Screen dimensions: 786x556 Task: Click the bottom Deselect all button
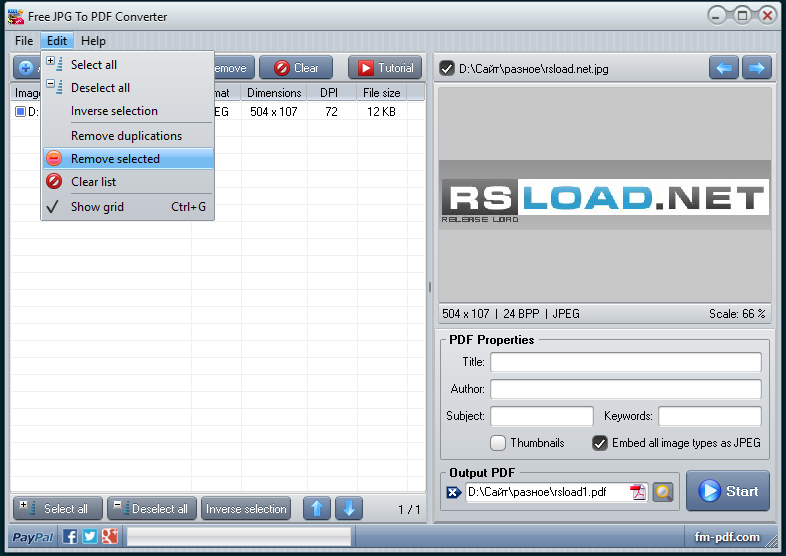point(152,508)
